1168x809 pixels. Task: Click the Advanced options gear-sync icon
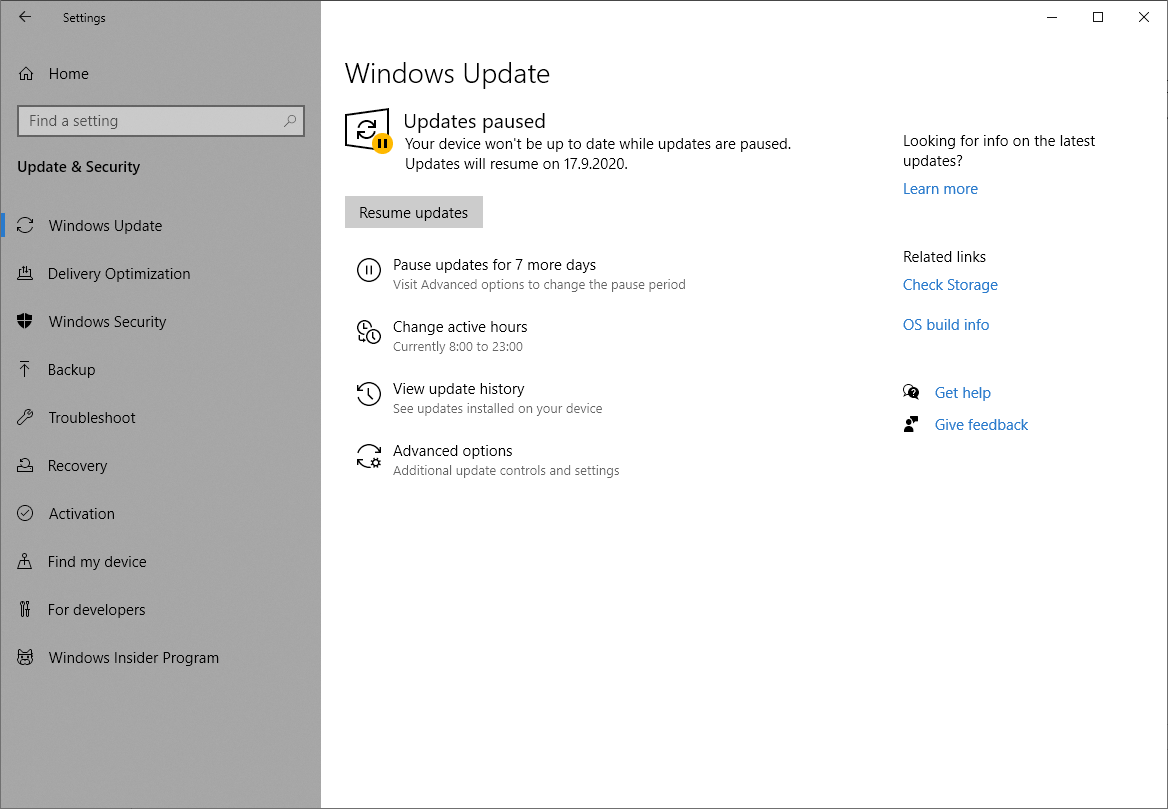click(x=369, y=457)
